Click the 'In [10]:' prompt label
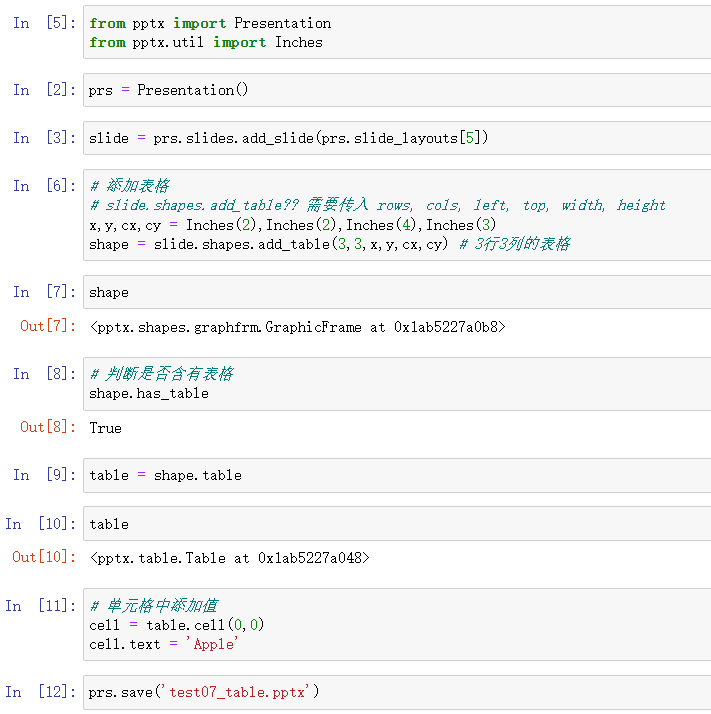 tap(41, 524)
